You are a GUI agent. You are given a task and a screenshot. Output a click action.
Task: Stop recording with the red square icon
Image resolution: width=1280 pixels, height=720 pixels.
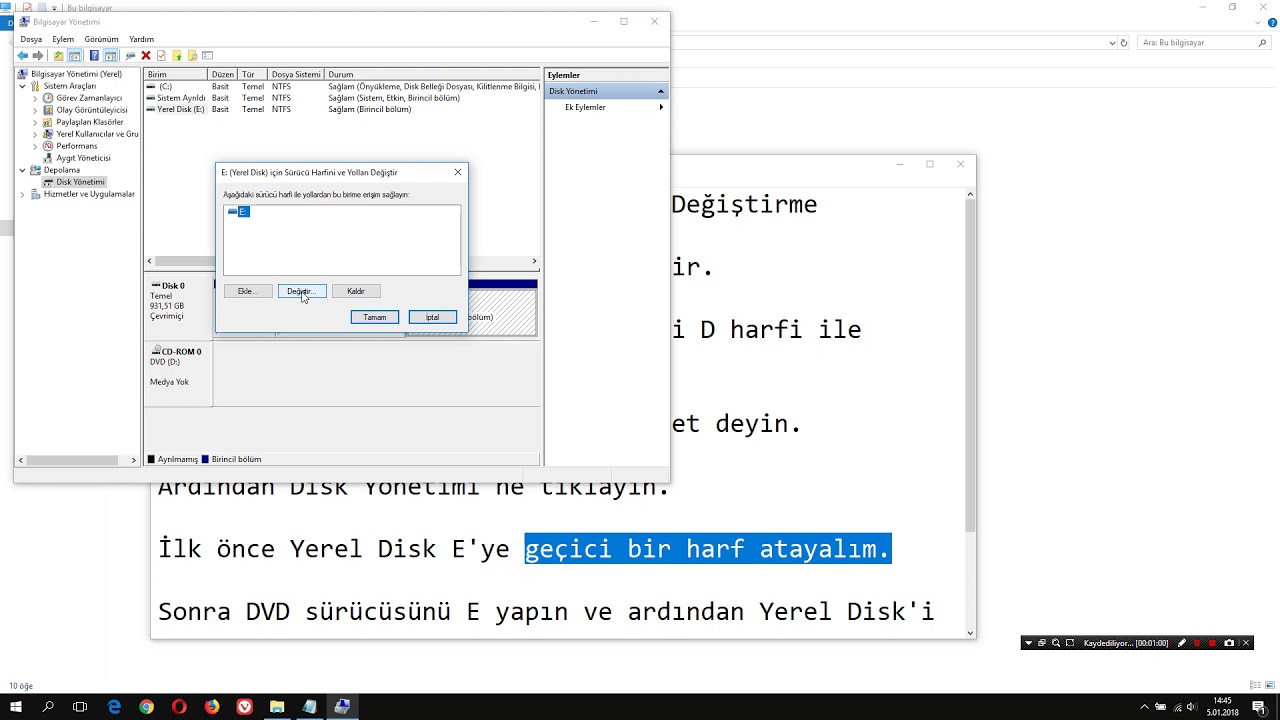point(1212,643)
